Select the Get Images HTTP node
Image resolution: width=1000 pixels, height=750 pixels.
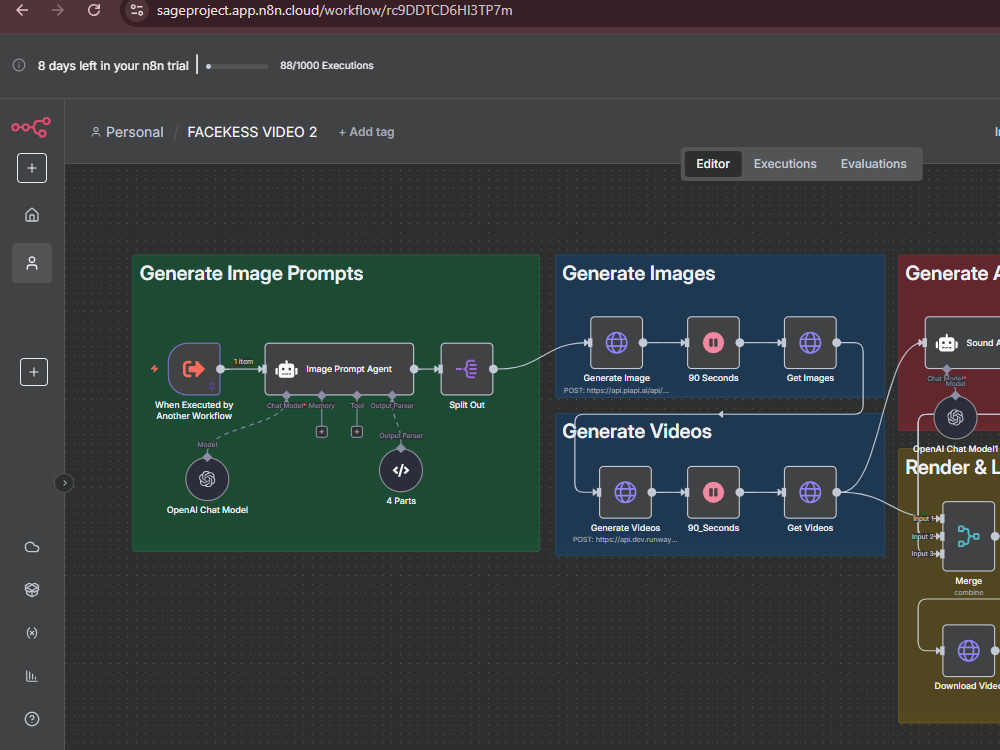810,342
